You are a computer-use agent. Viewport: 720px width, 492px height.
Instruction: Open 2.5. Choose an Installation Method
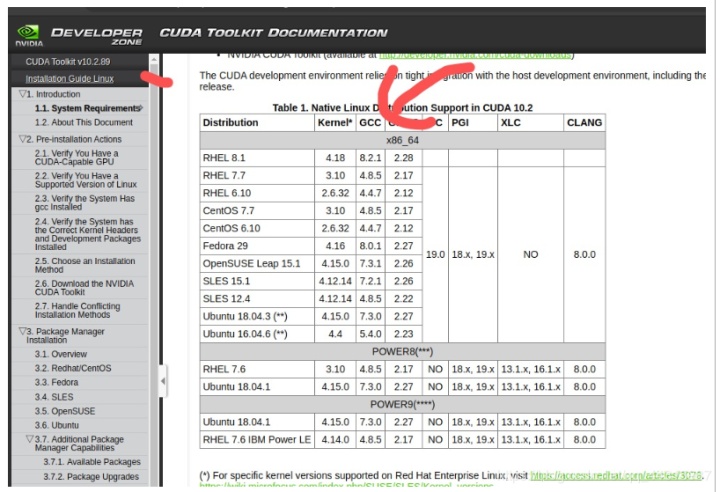tap(84, 265)
